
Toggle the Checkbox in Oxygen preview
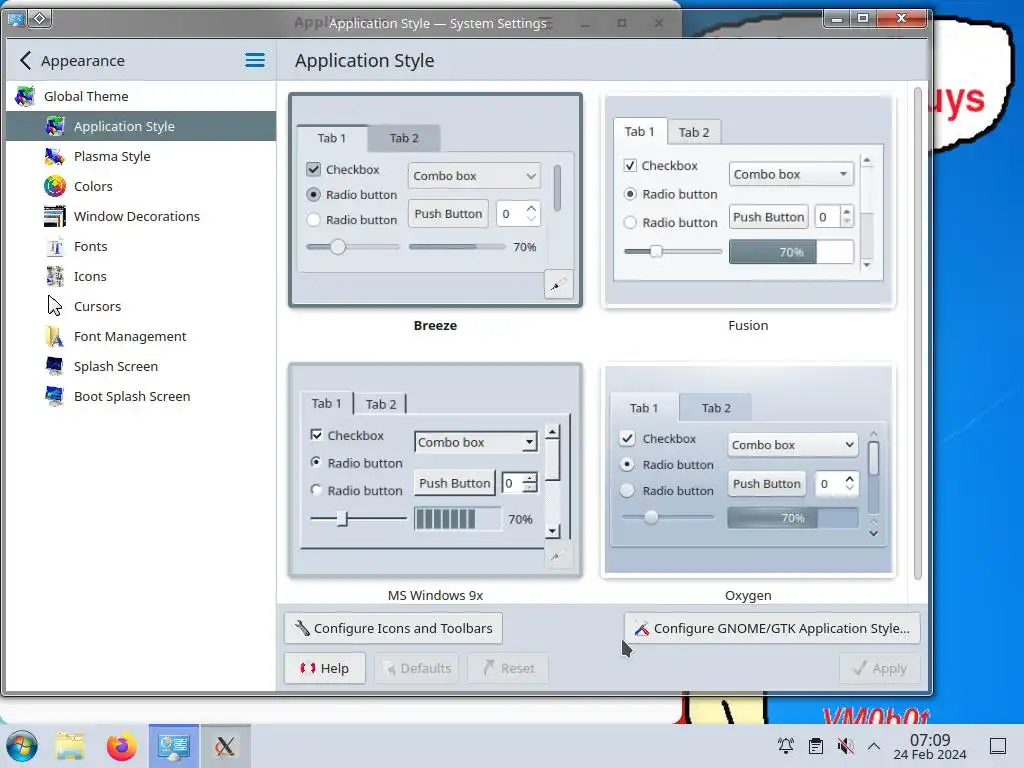coord(628,438)
